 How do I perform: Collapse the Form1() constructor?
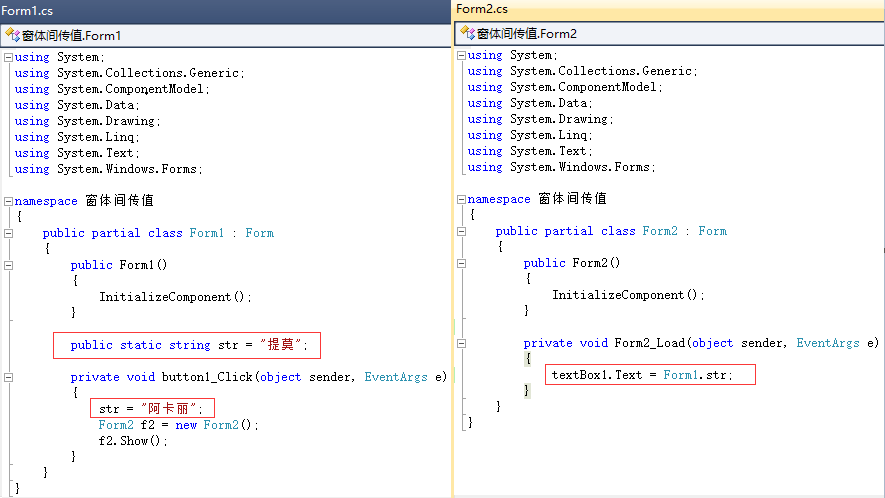pyautogui.click(x=8, y=265)
